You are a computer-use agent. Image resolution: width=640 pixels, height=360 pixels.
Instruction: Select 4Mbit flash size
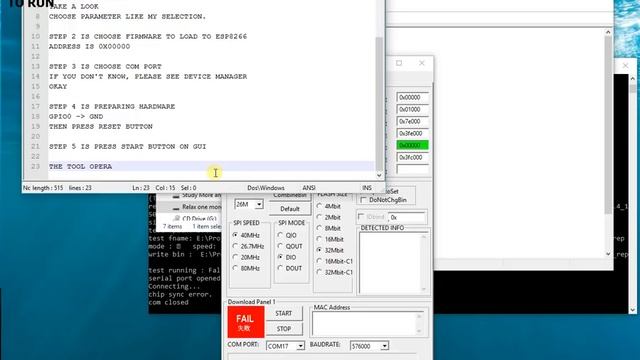[329, 206]
